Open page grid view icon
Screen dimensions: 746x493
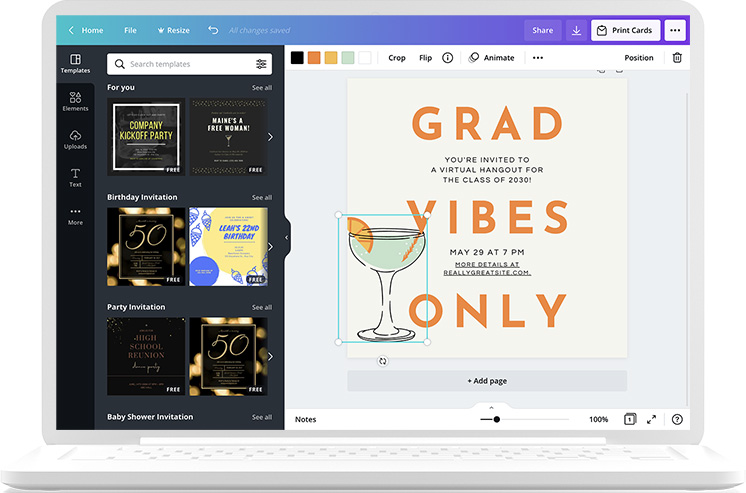(630, 419)
